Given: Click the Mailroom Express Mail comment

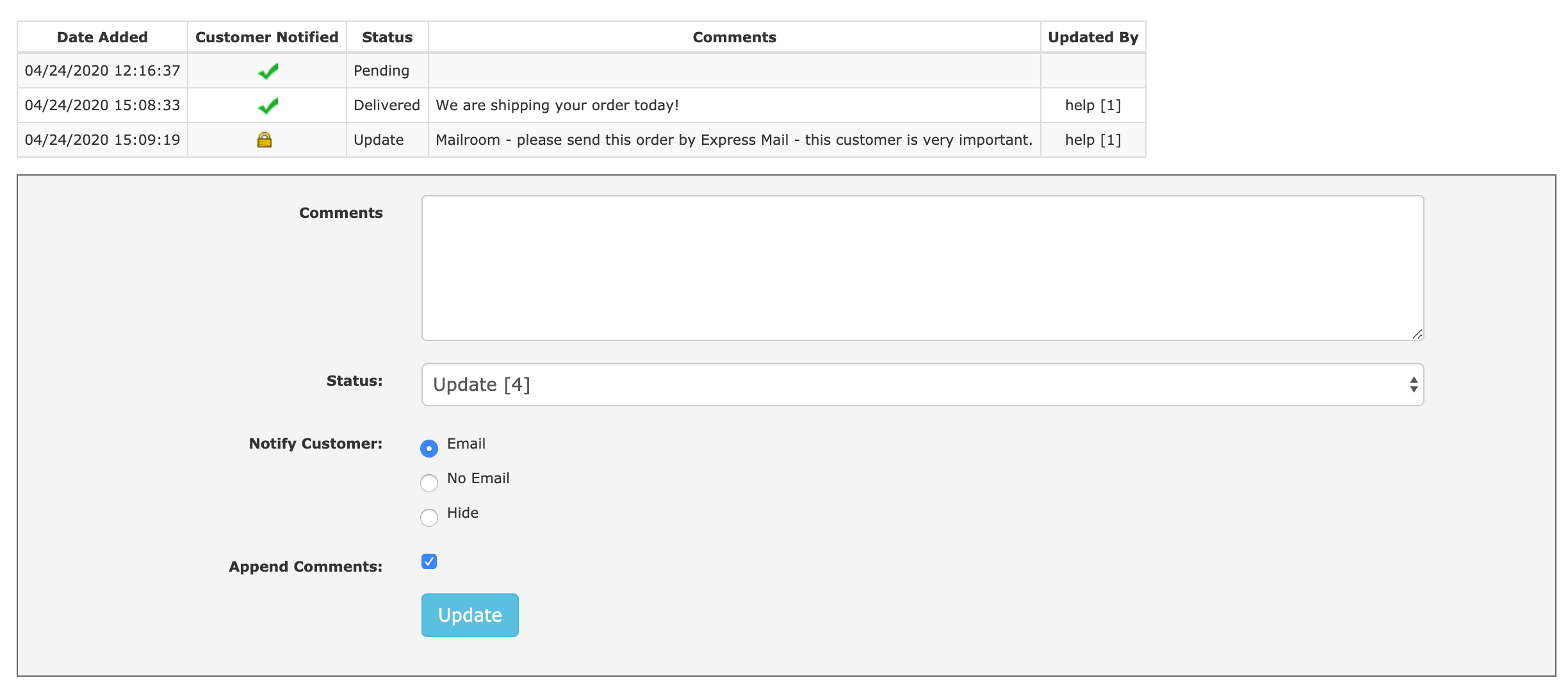Looking at the screenshot, I should tap(734, 140).
